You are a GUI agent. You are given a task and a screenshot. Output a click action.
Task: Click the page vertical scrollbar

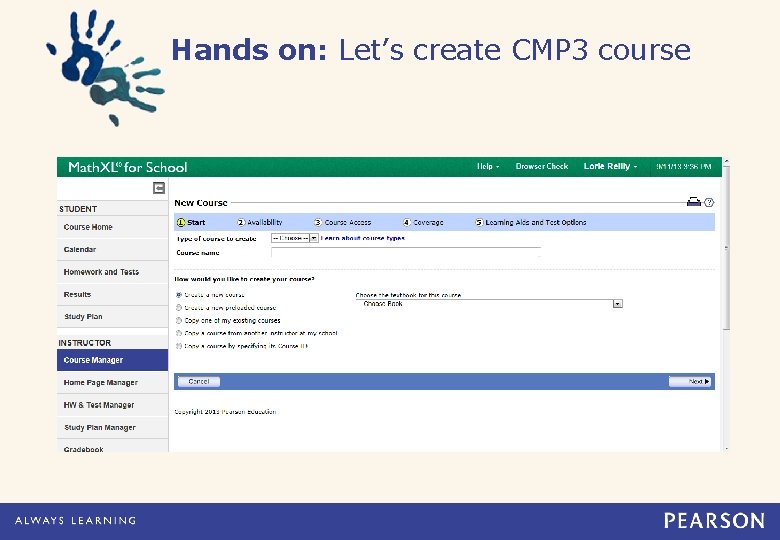[x=726, y=248]
